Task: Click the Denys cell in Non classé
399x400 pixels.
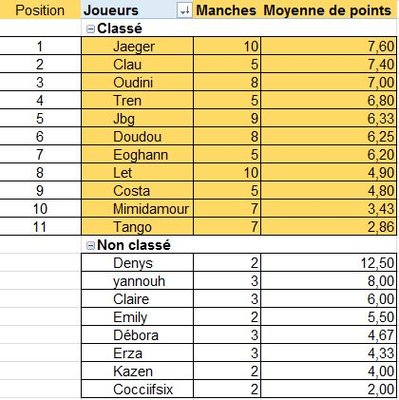Action: (x=137, y=263)
